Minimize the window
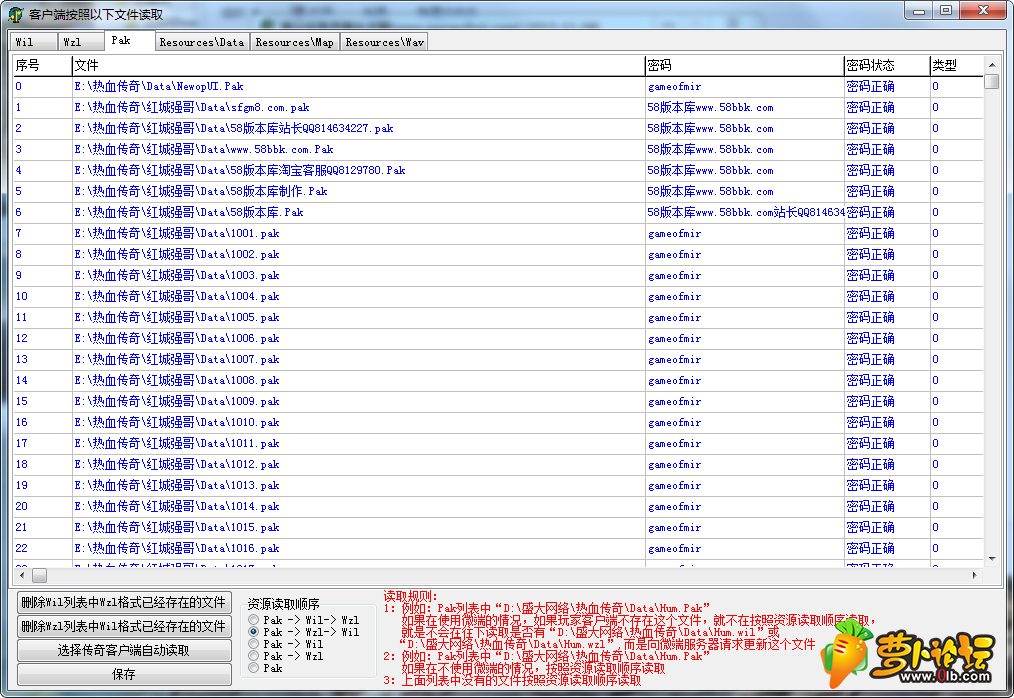The image size is (1014, 698). [918, 10]
